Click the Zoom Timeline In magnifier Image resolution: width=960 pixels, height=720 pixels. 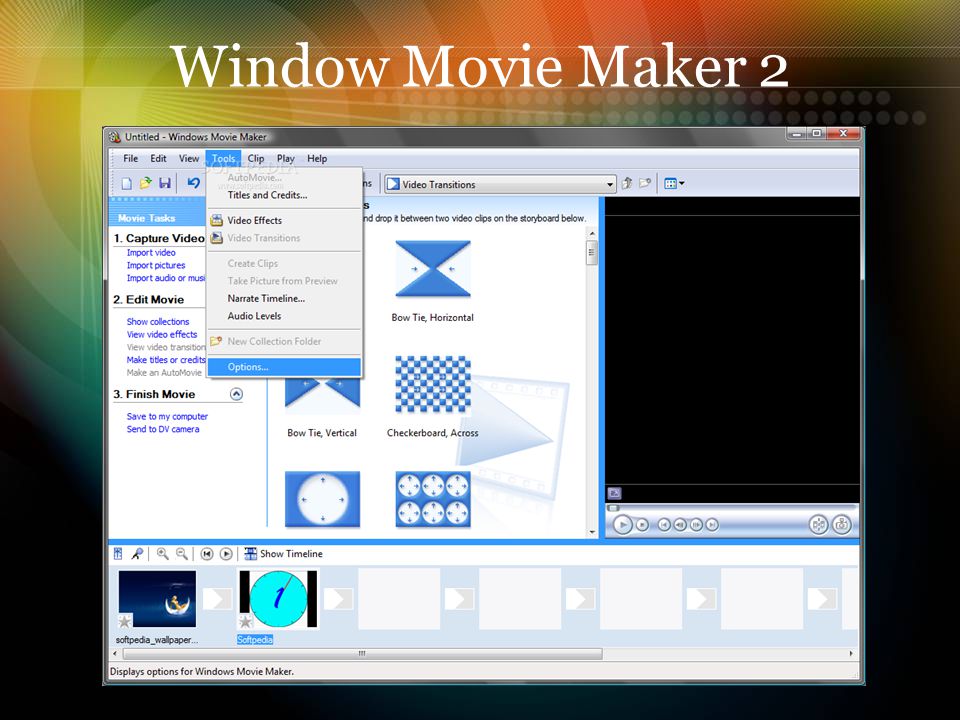(x=163, y=554)
